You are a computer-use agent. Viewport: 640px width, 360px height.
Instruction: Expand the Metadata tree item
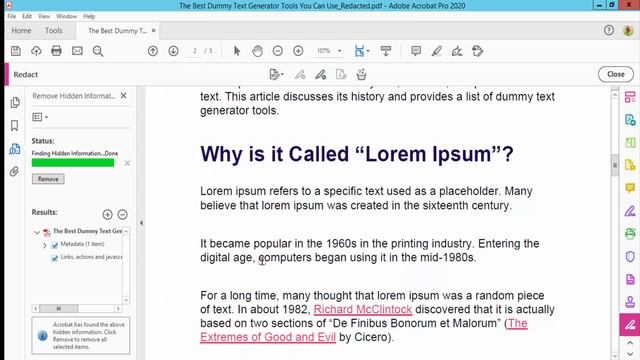click(x=44, y=245)
